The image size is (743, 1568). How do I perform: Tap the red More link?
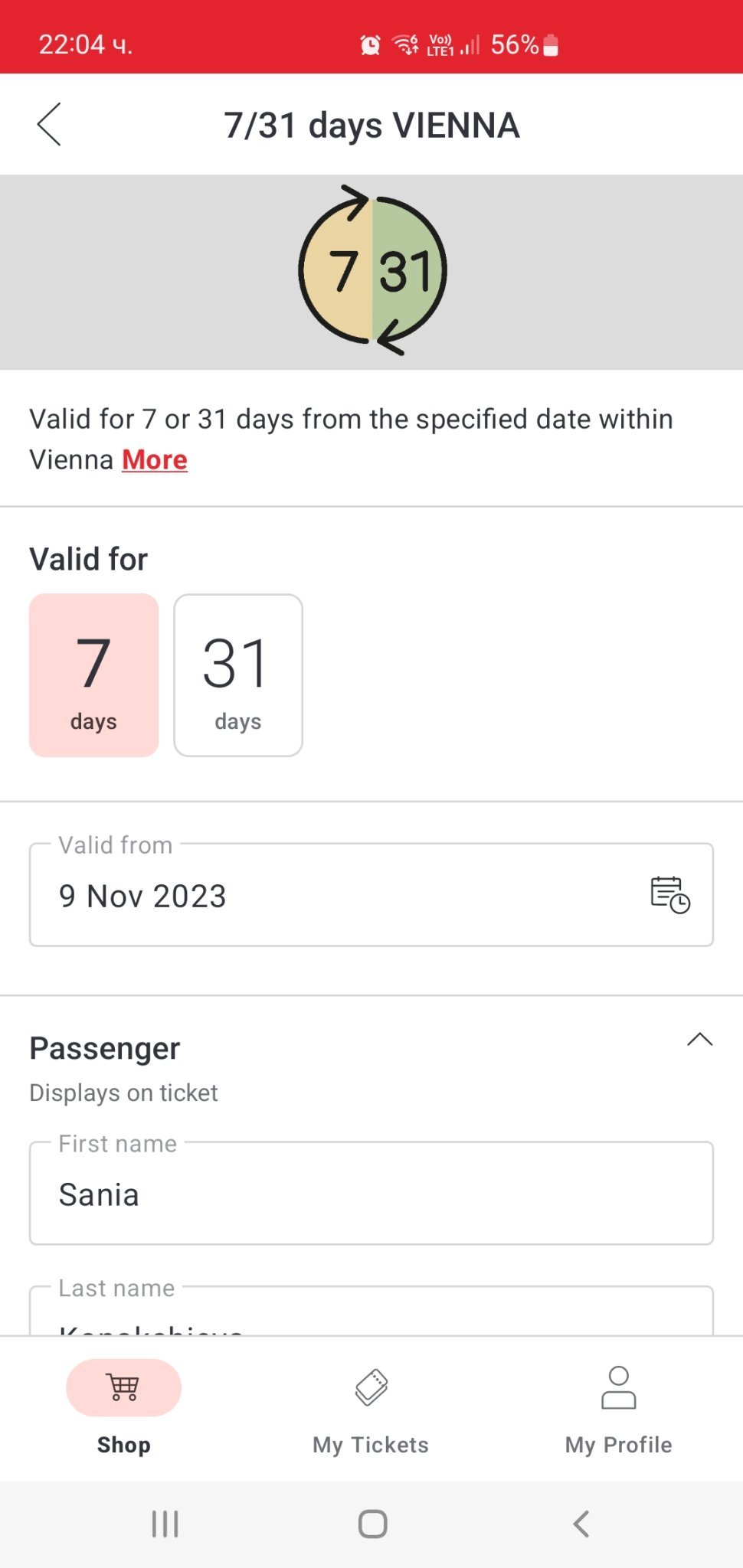click(x=155, y=460)
